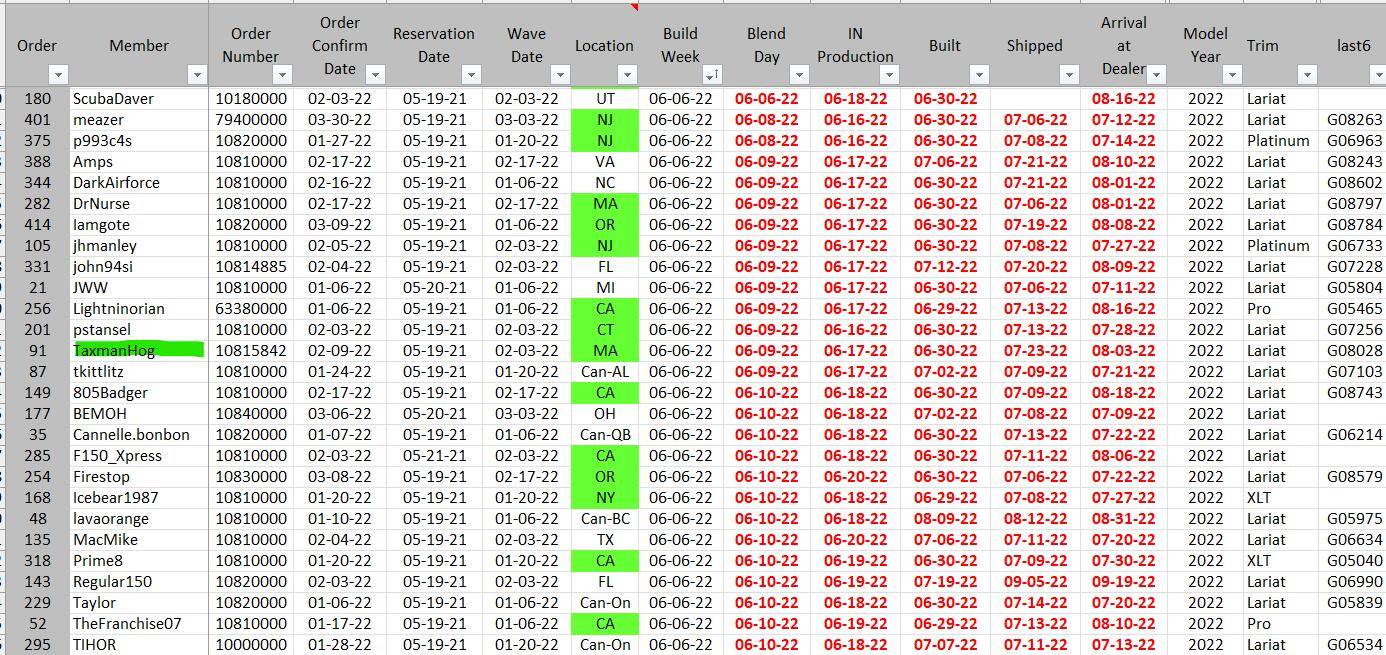This screenshot has height=655, width=1386.
Task: Expand the Wave Date filter arrow
Action: (x=560, y=75)
